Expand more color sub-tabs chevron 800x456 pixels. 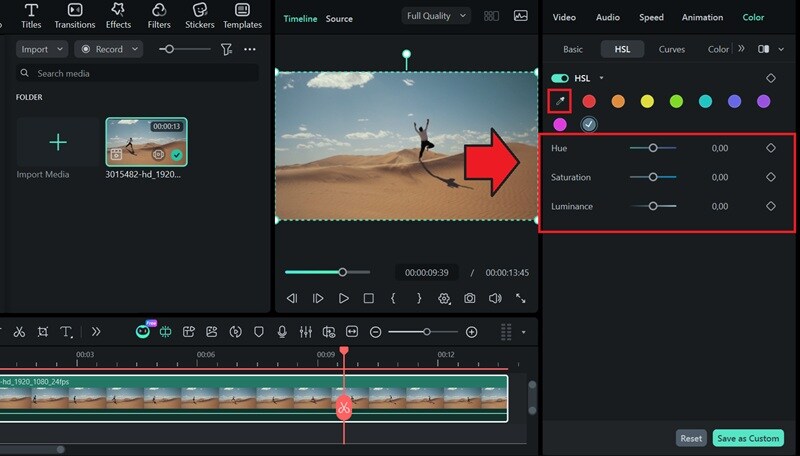(x=741, y=48)
